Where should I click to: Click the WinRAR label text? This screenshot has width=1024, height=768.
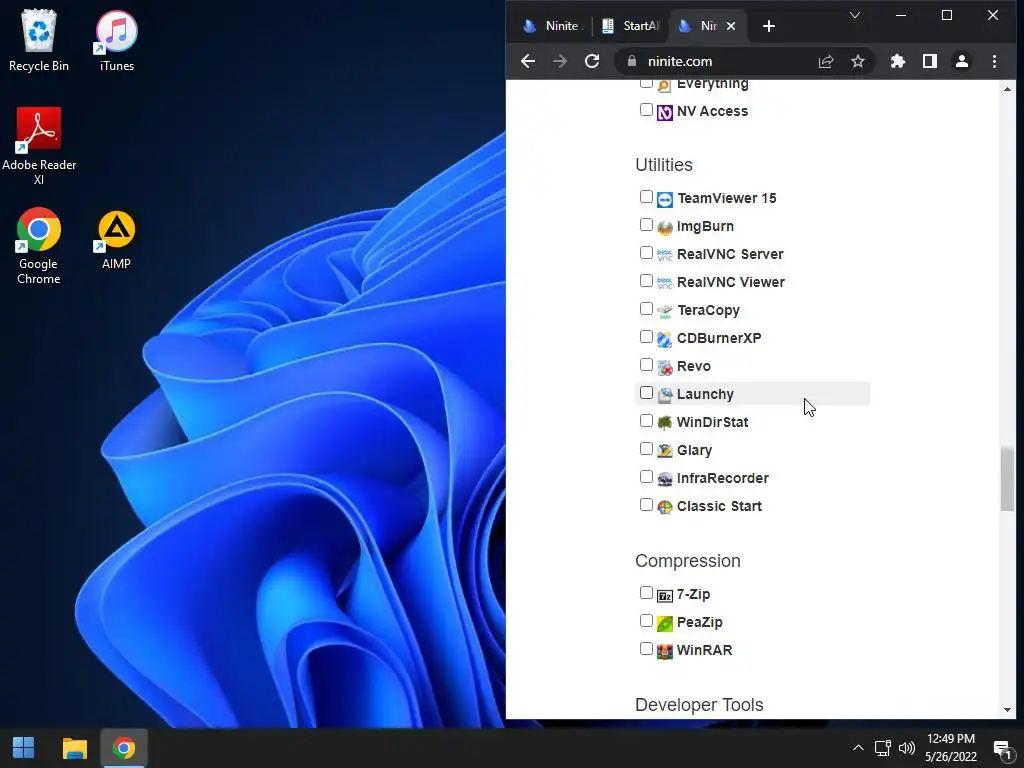(x=705, y=650)
